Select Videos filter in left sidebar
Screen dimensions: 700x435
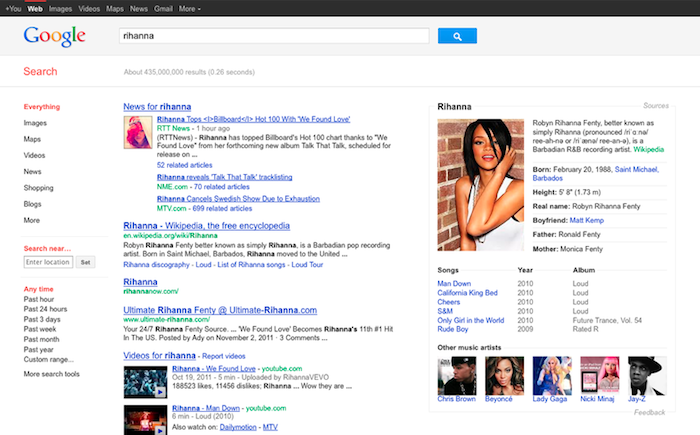(35, 155)
